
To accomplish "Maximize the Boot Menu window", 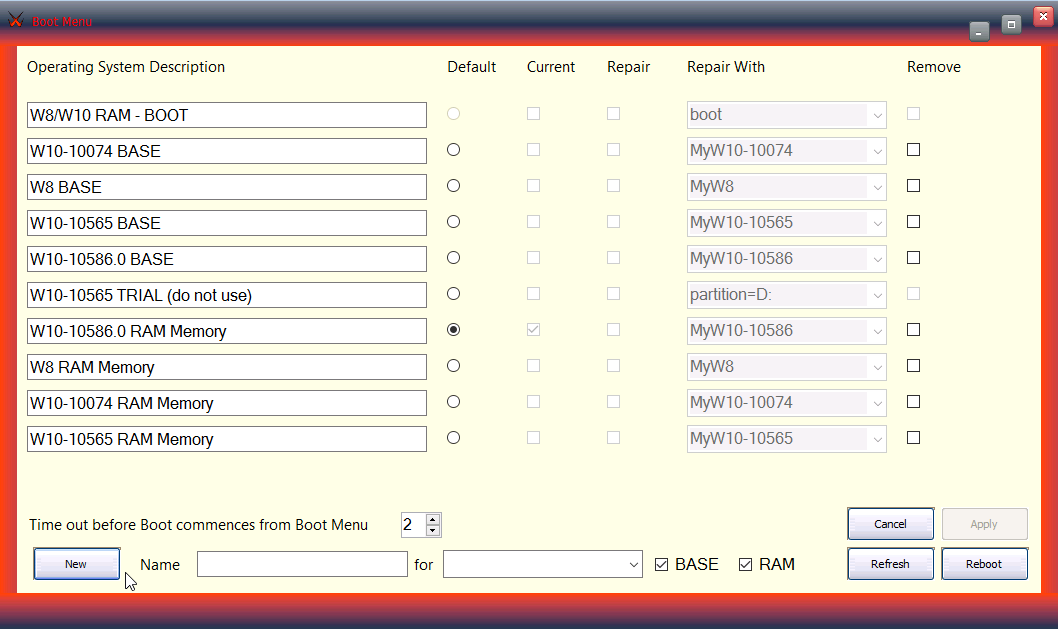I will point(1011,25).
